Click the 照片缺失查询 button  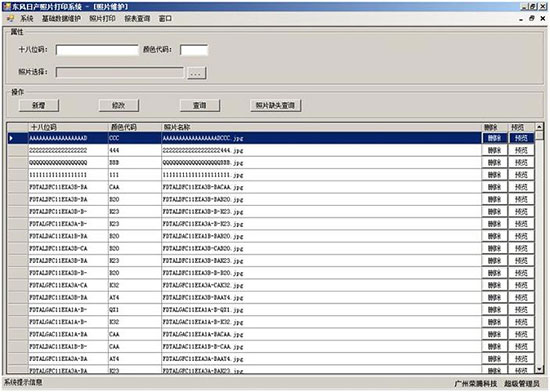(x=275, y=105)
